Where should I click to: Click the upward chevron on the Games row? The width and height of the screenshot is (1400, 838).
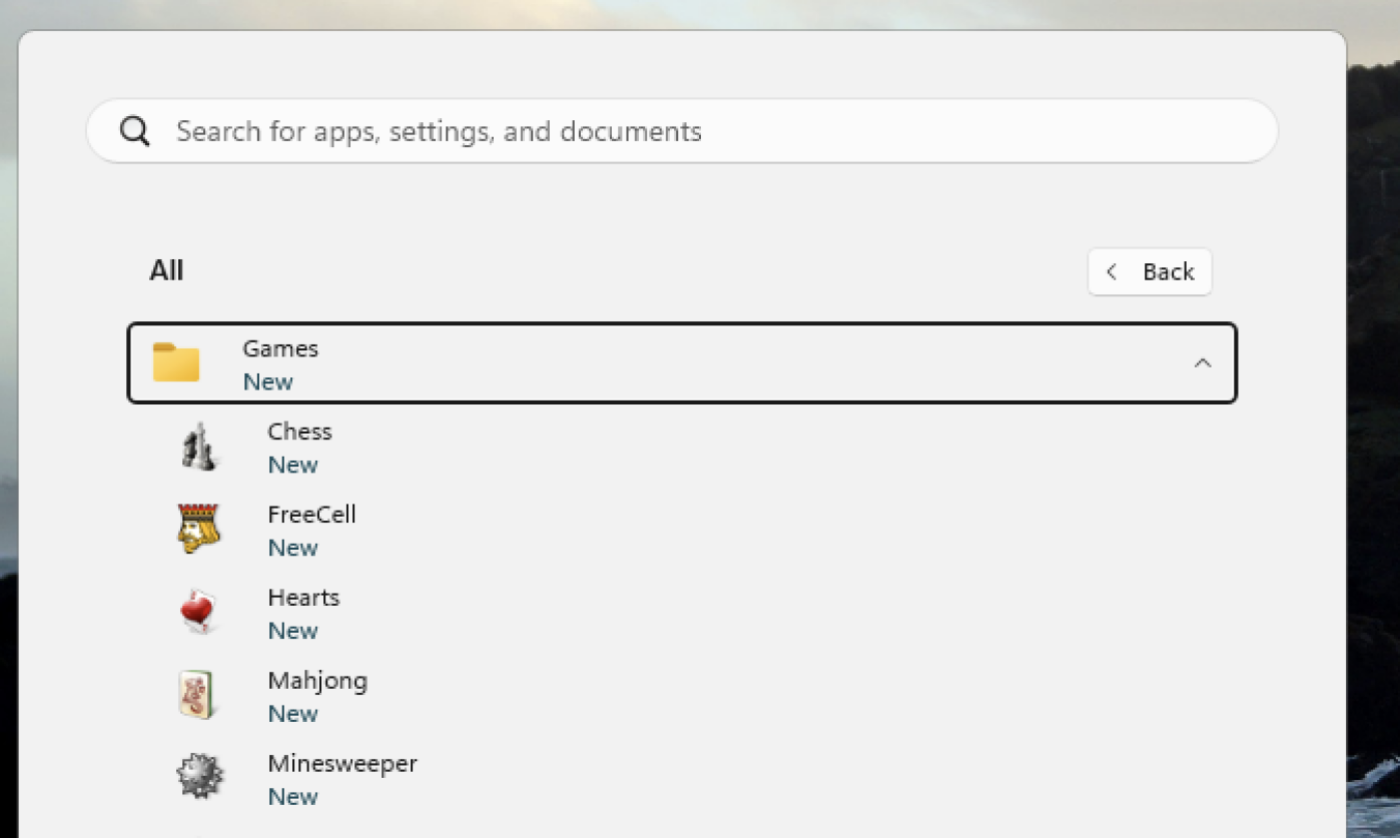[1203, 364]
